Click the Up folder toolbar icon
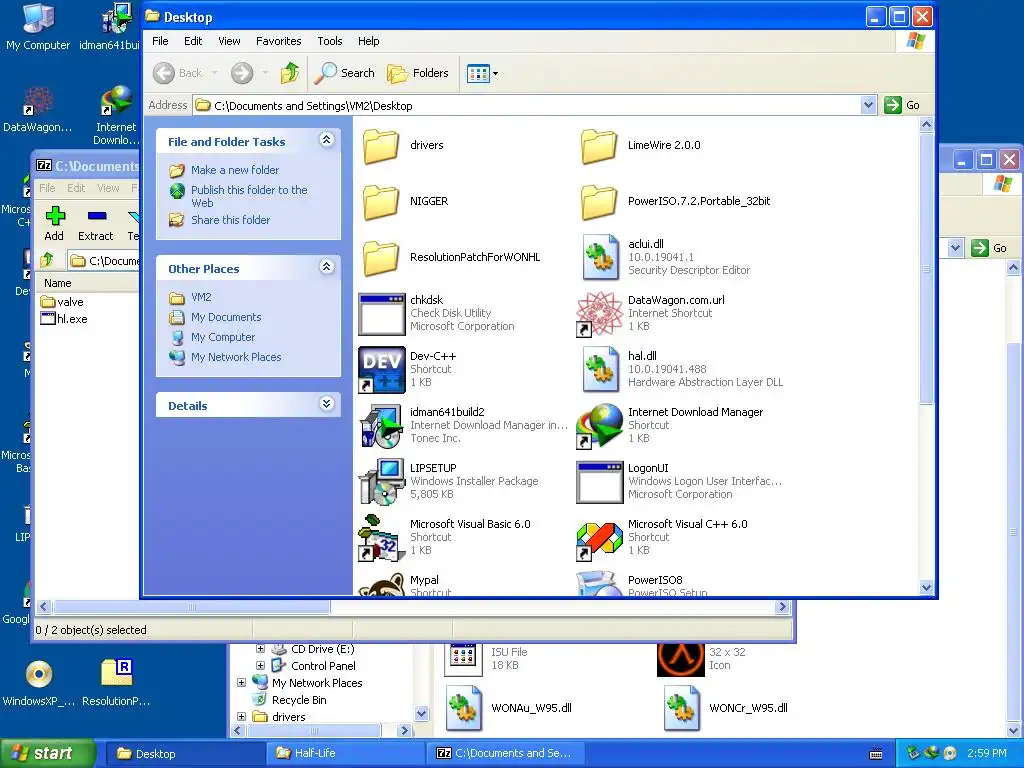The image size is (1024, 768). [x=290, y=73]
